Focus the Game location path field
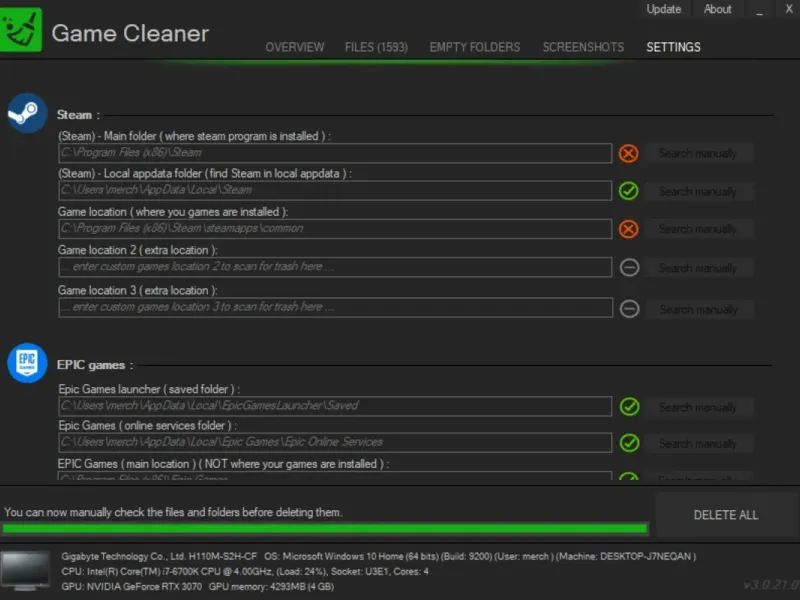The width and height of the screenshot is (800, 600). click(x=335, y=229)
